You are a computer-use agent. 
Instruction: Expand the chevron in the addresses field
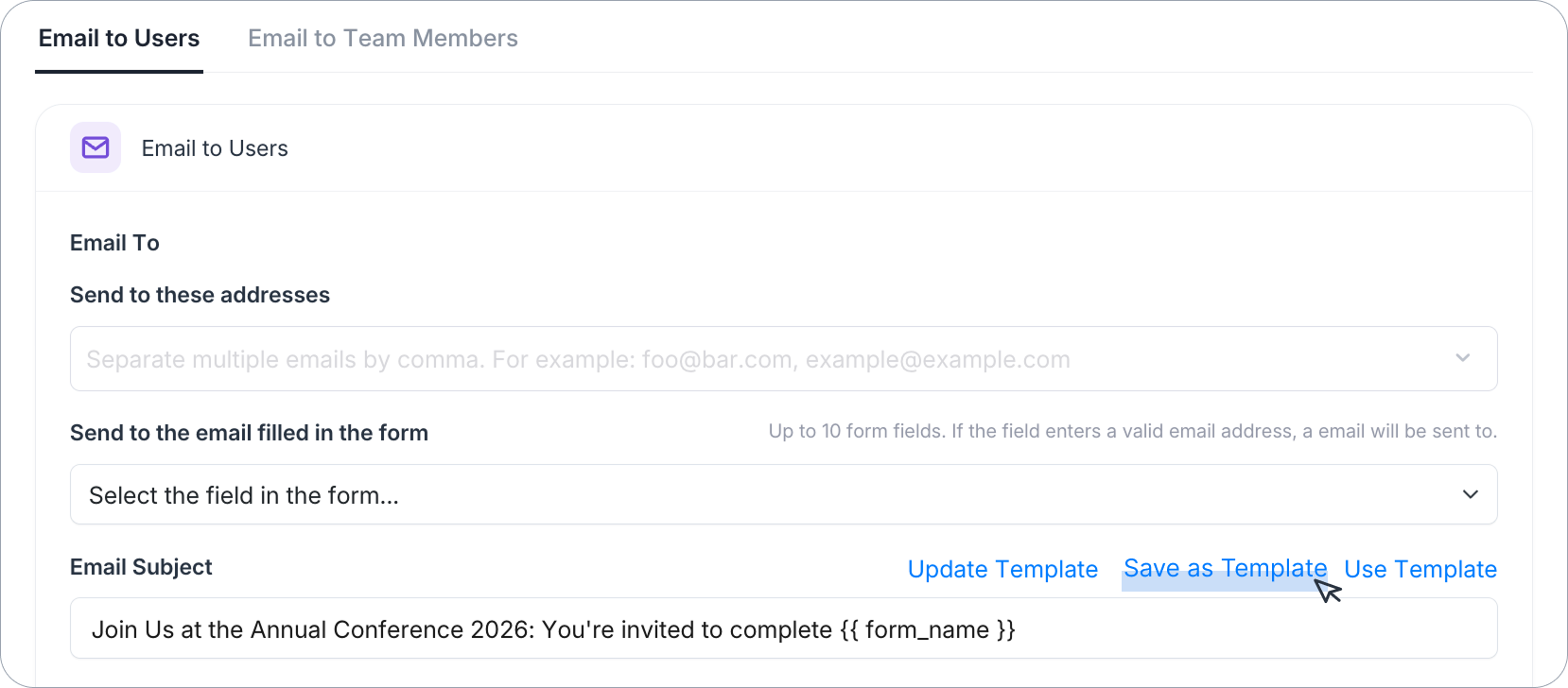tap(1463, 358)
